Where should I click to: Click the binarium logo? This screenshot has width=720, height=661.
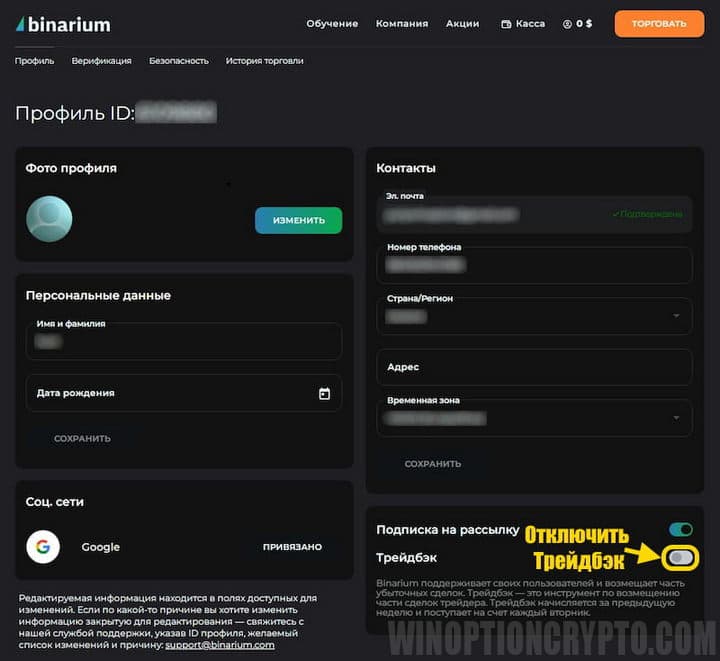click(63, 24)
